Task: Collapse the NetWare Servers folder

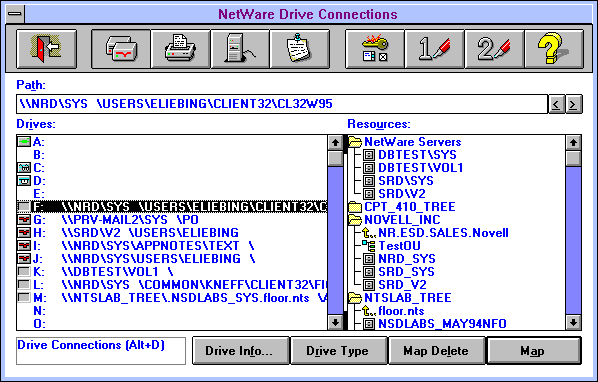Action: (x=355, y=142)
